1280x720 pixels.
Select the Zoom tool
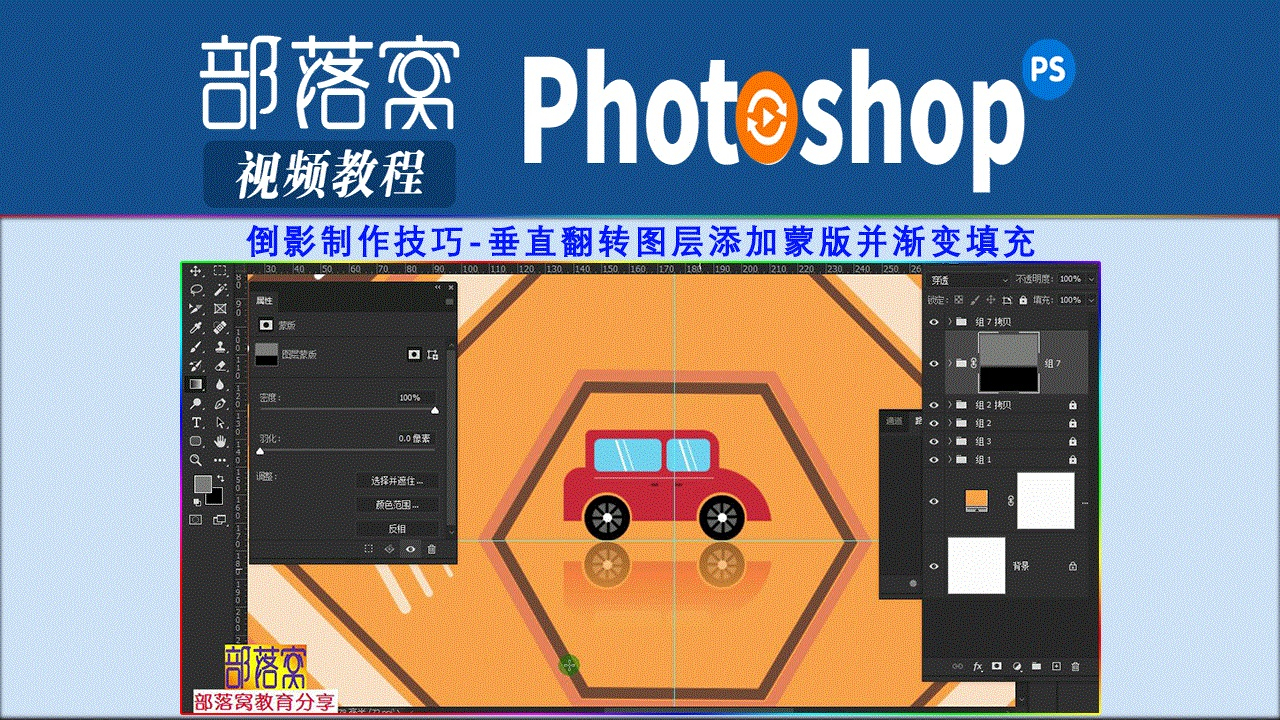click(x=197, y=460)
